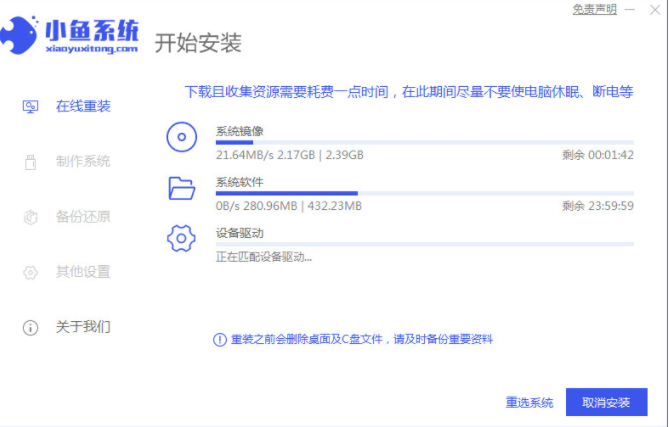Click the gear icon beside 其他设置
The image size is (669, 427).
click(30, 272)
